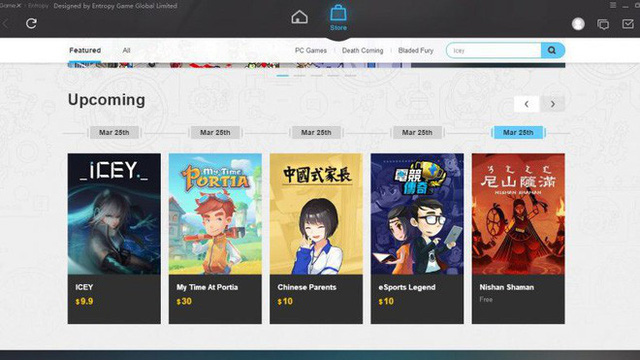
Task: Open Chinese Parents game cover
Action: point(316,214)
